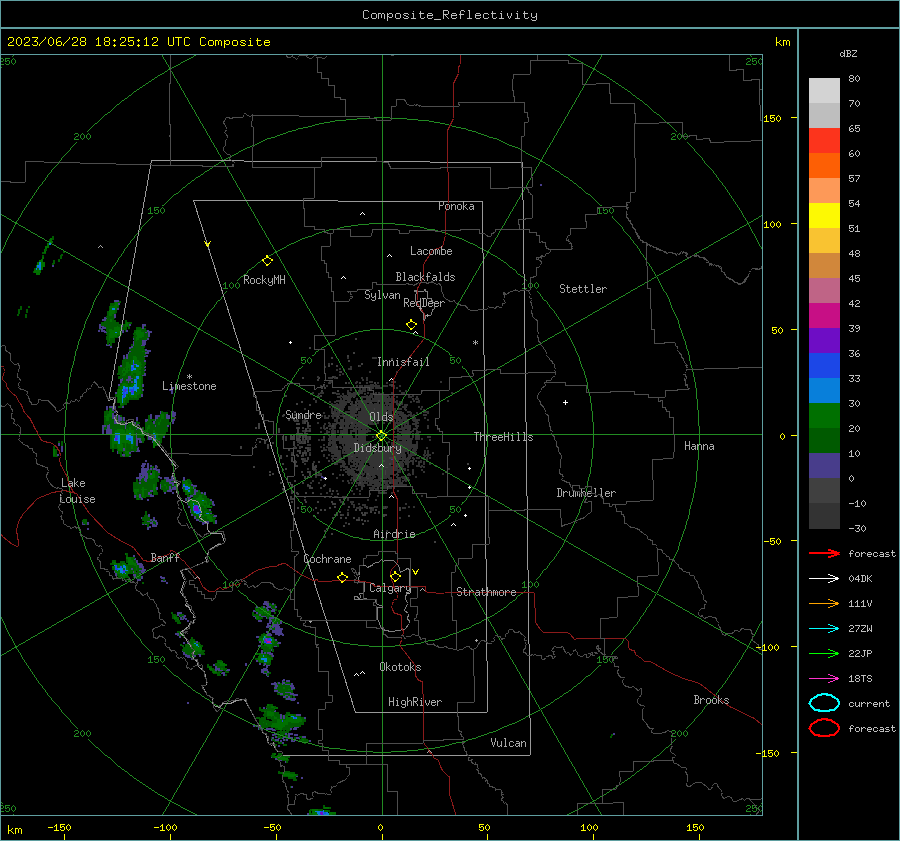This screenshot has height=841, width=900.
Task: Click the '18TS' legend text
Action: (x=860, y=679)
